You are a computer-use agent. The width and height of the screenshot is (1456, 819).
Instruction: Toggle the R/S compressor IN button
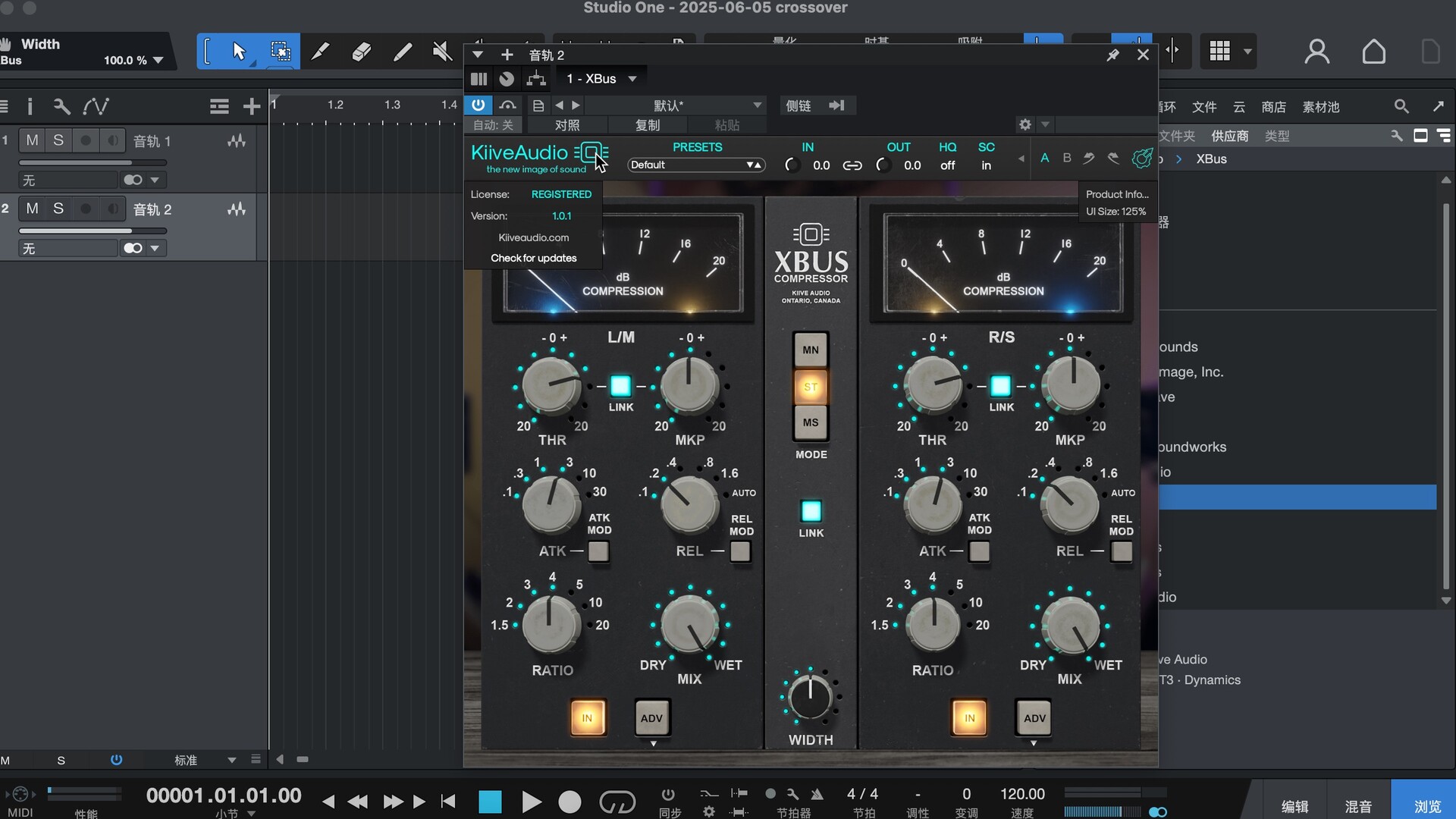tap(969, 717)
